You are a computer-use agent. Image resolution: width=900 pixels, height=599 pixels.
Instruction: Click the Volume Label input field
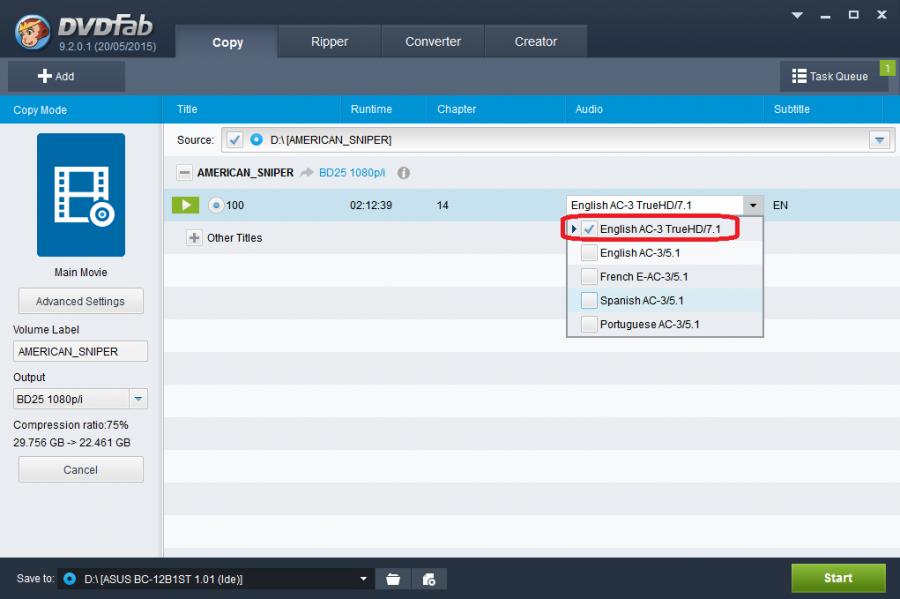(80, 351)
